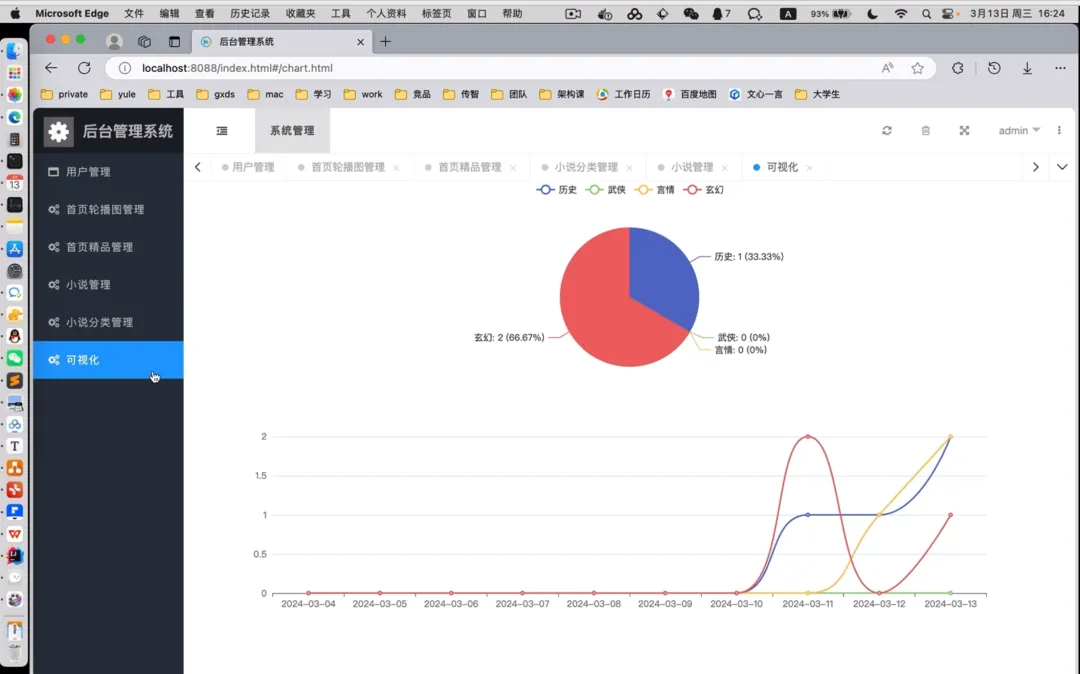This screenshot has width=1080, height=674.
Task: Open Edge workspaces icon
Action: point(144,41)
